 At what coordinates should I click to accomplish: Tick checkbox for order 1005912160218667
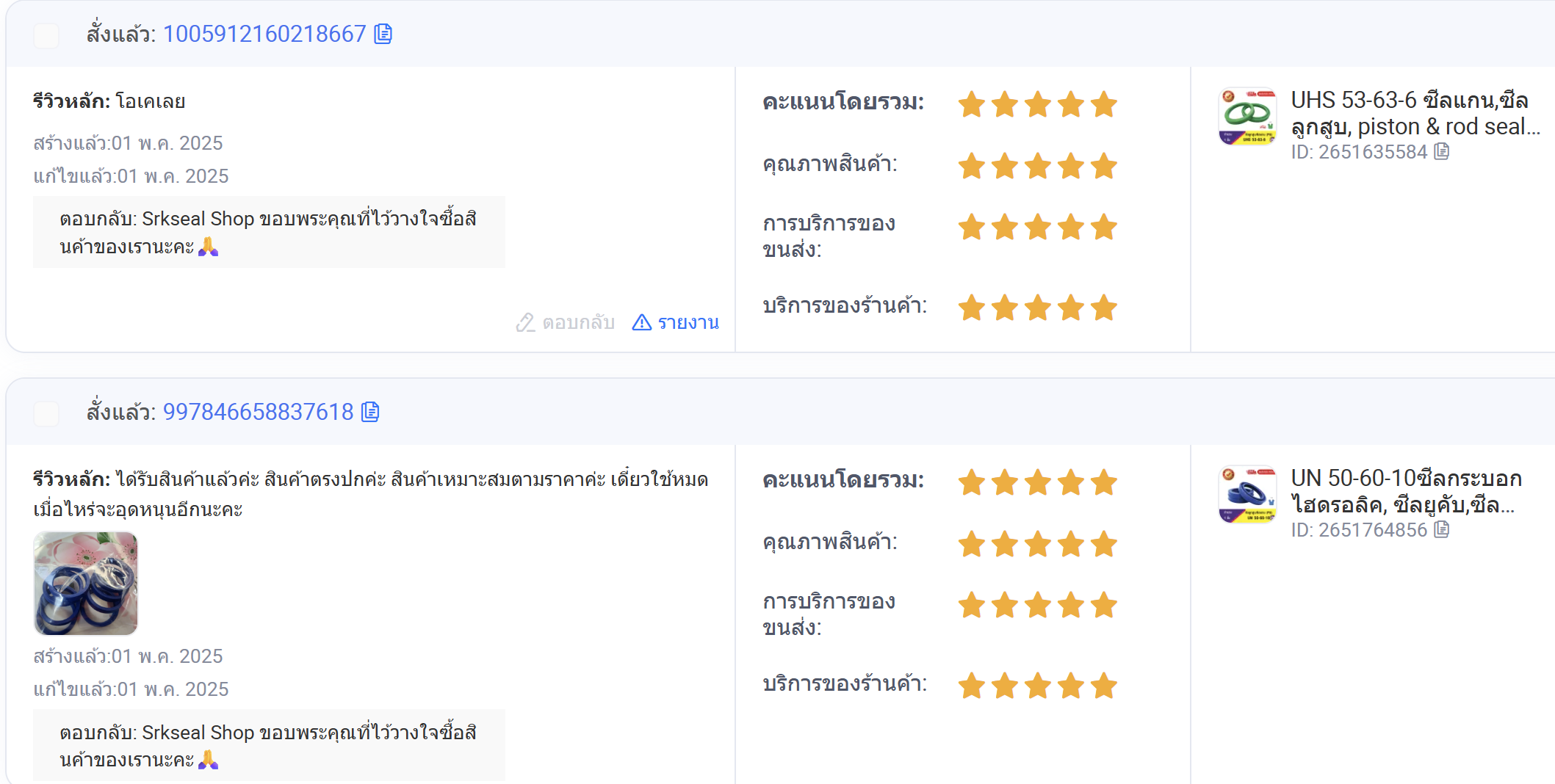point(46,35)
